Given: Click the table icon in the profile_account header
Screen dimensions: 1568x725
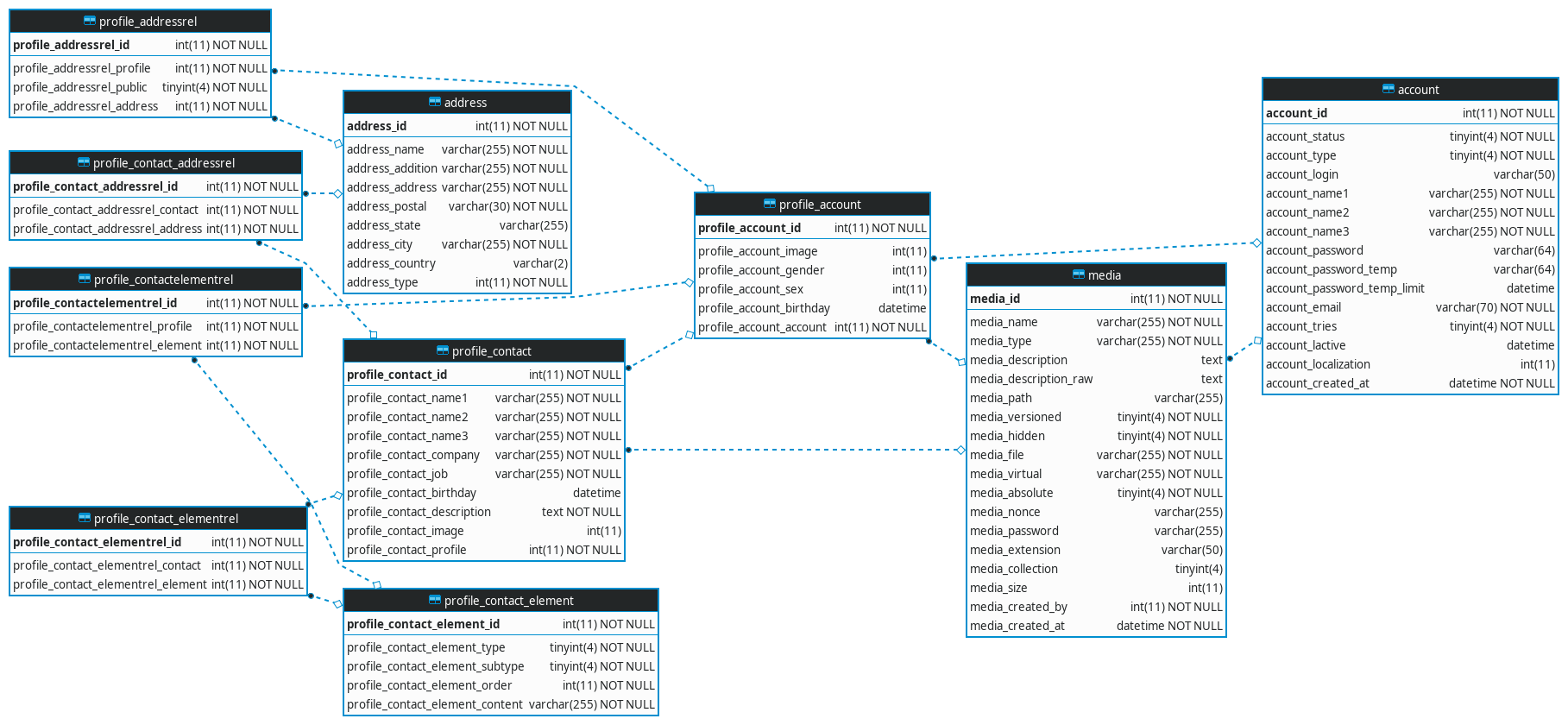Looking at the screenshot, I should 770,204.
